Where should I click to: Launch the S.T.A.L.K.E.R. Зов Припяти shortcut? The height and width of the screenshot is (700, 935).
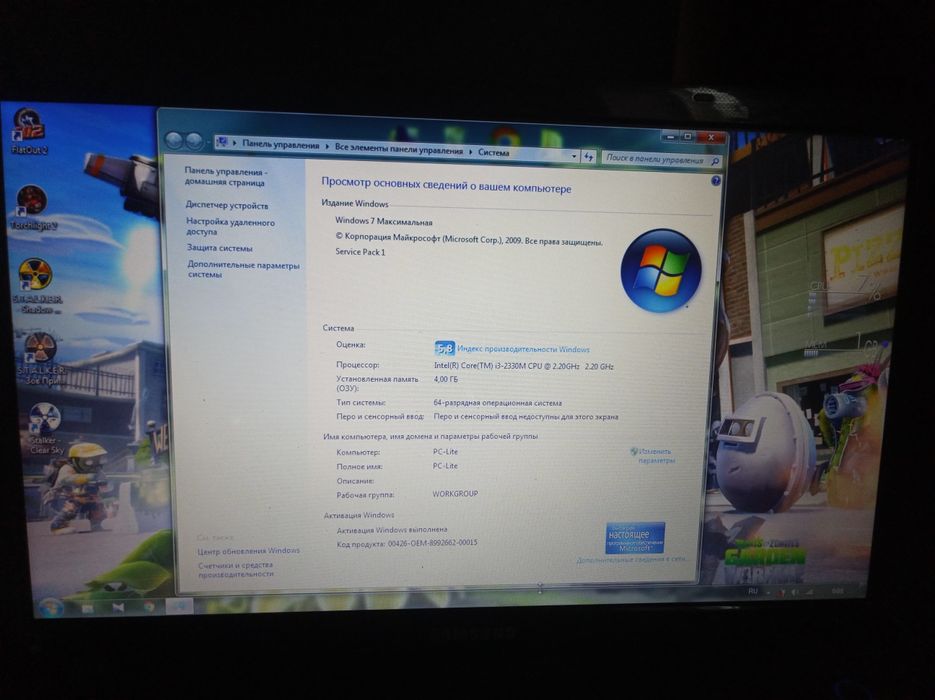pos(41,358)
